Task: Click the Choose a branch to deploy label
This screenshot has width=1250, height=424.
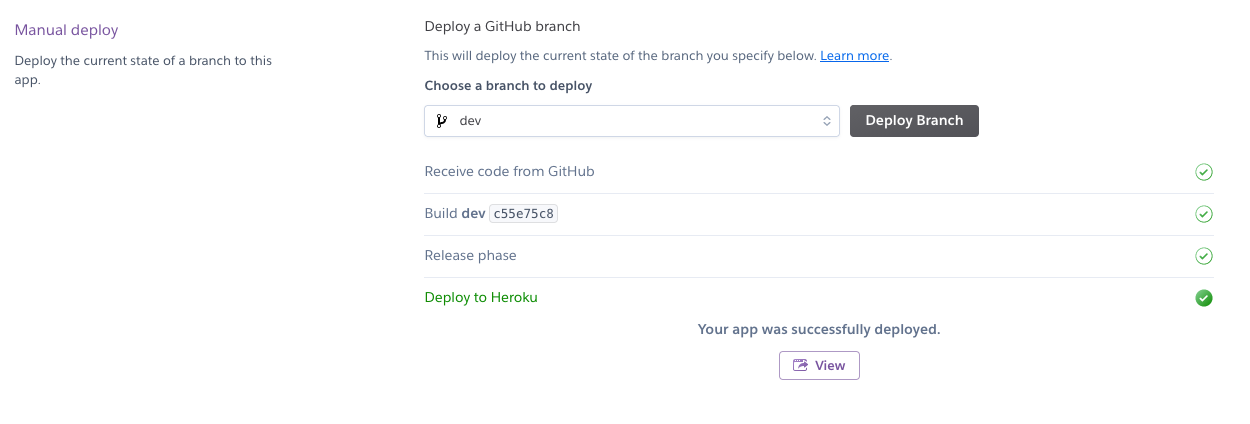Action: click(508, 86)
